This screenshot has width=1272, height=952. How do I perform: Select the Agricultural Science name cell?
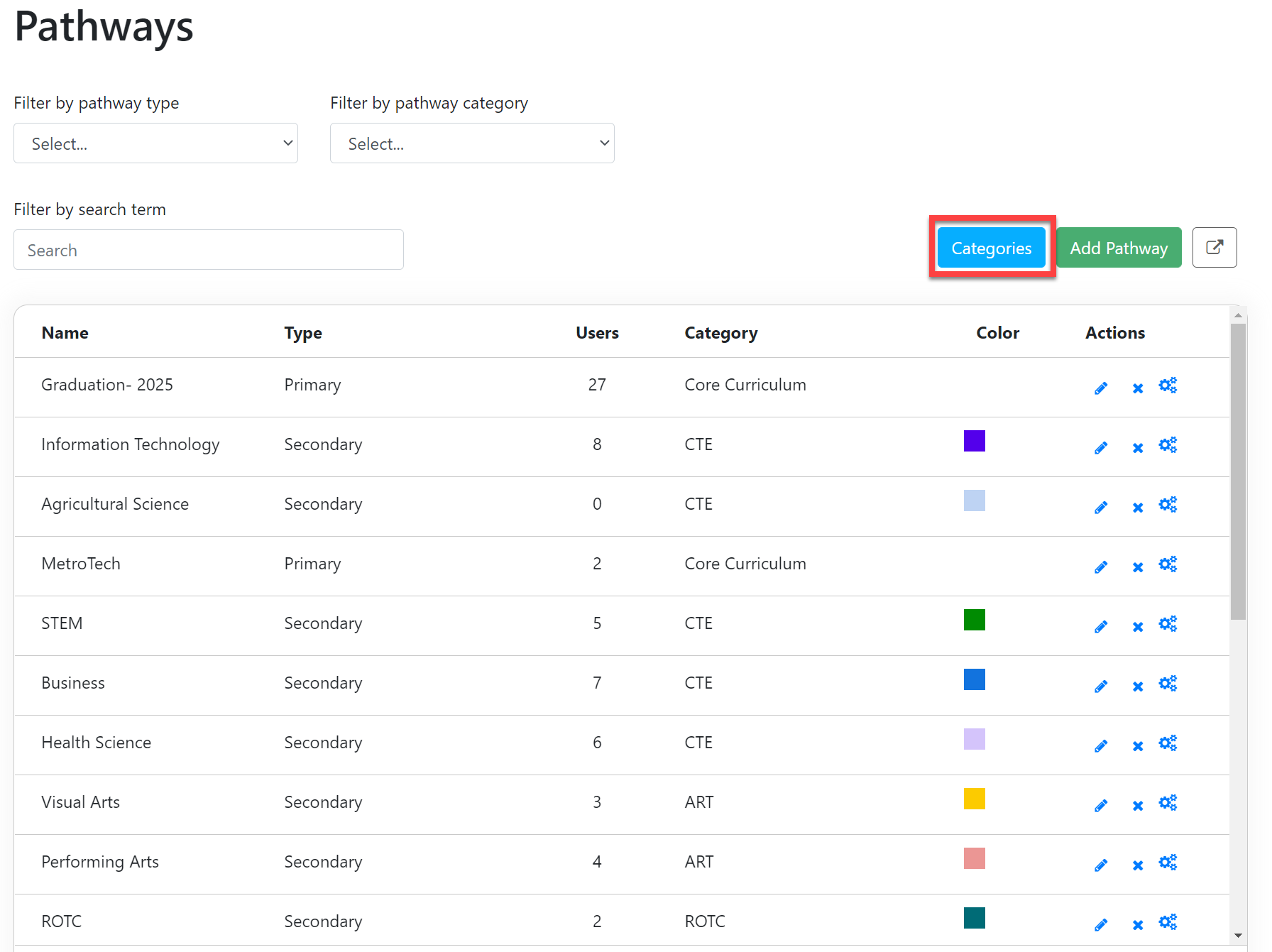click(115, 504)
